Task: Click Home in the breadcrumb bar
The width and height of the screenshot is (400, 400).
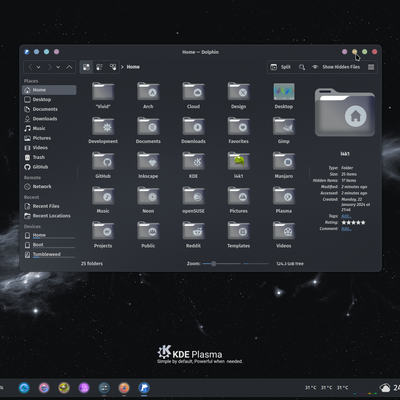Action: coord(133,67)
